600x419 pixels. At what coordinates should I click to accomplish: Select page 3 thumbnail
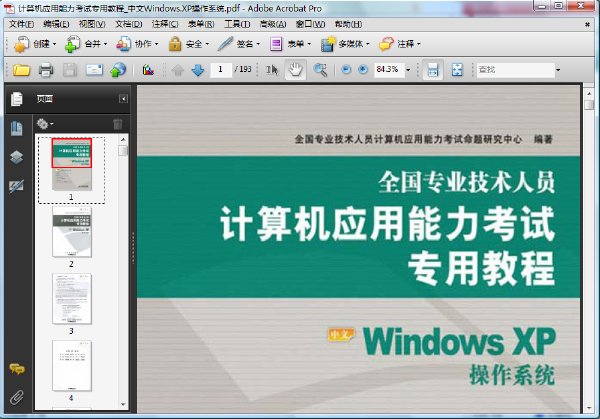72,299
